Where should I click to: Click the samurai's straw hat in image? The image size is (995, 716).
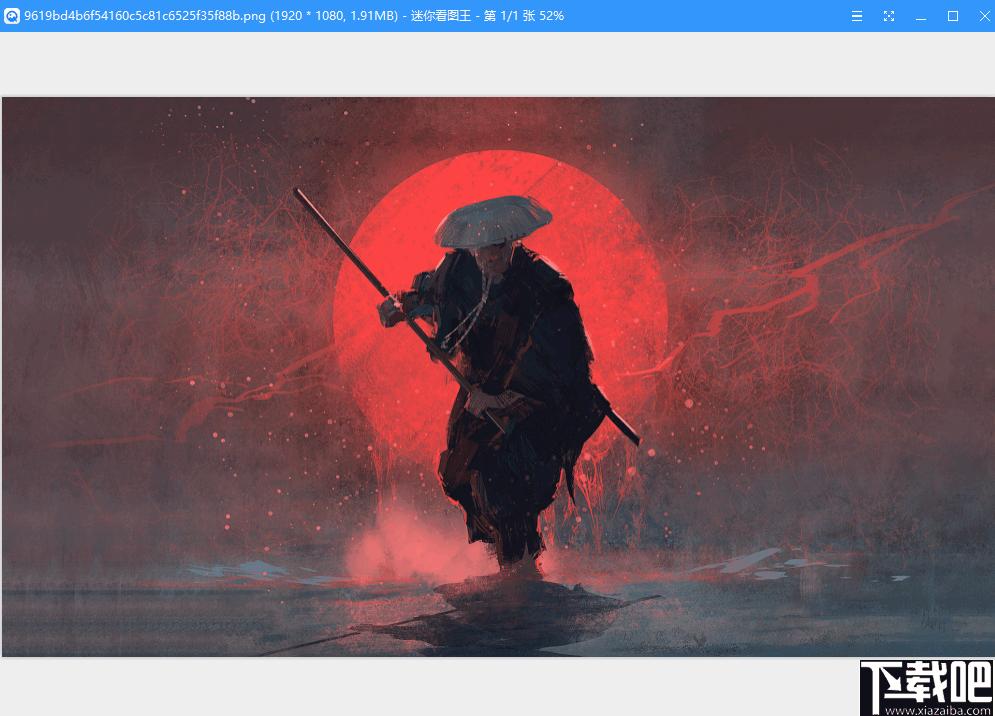[493, 221]
